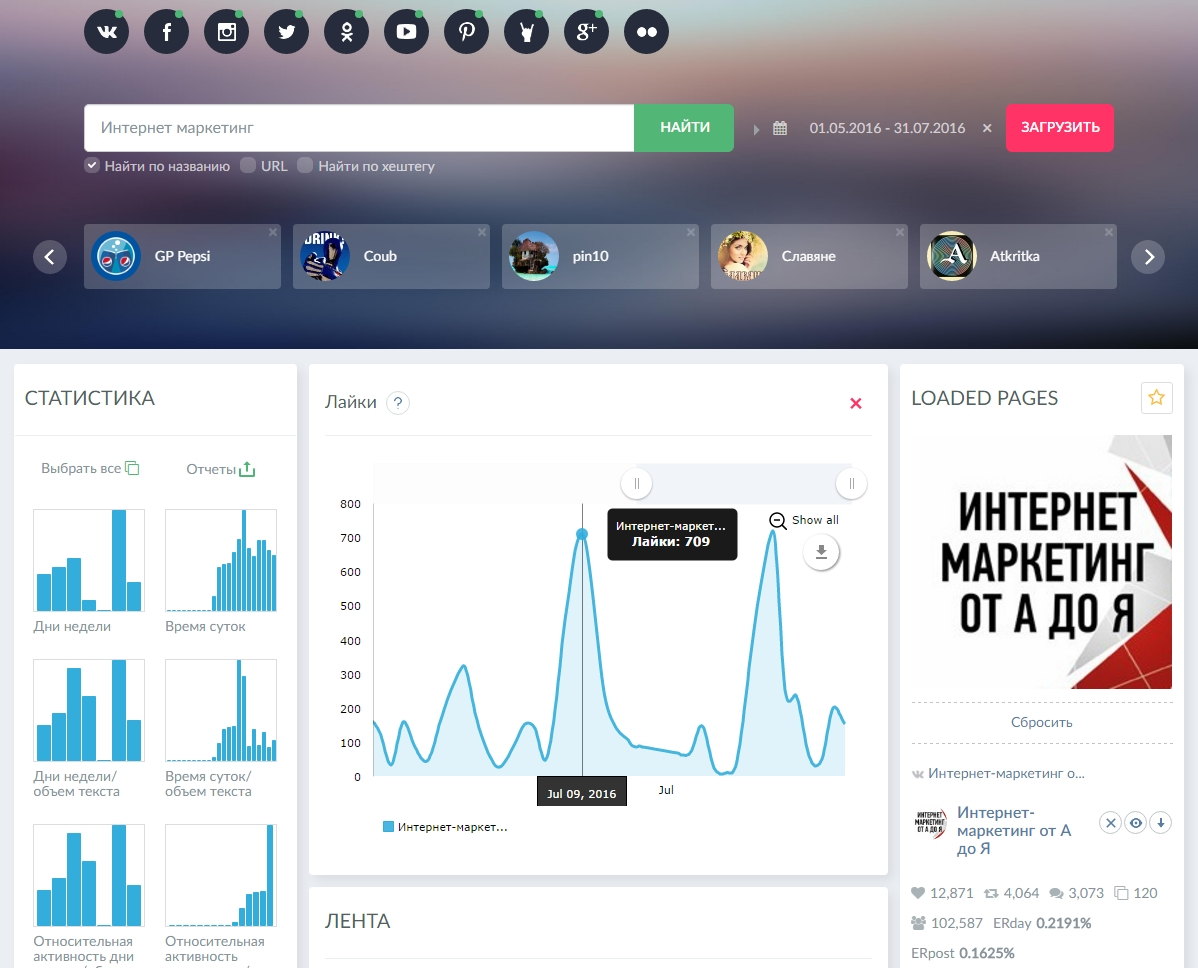Remove the Atkritka card with its x
Screen dimensions: 1198x968
point(1109,232)
